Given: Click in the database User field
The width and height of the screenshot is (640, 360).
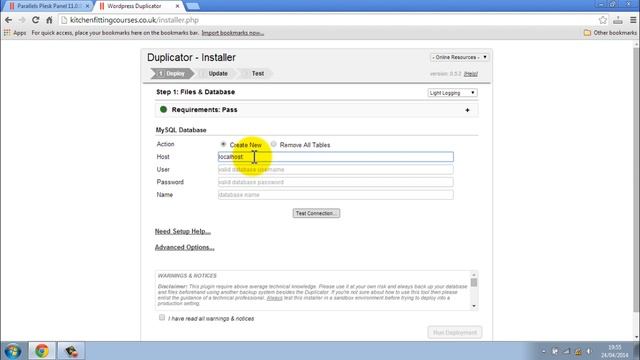Looking at the screenshot, I should click(x=336, y=169).
